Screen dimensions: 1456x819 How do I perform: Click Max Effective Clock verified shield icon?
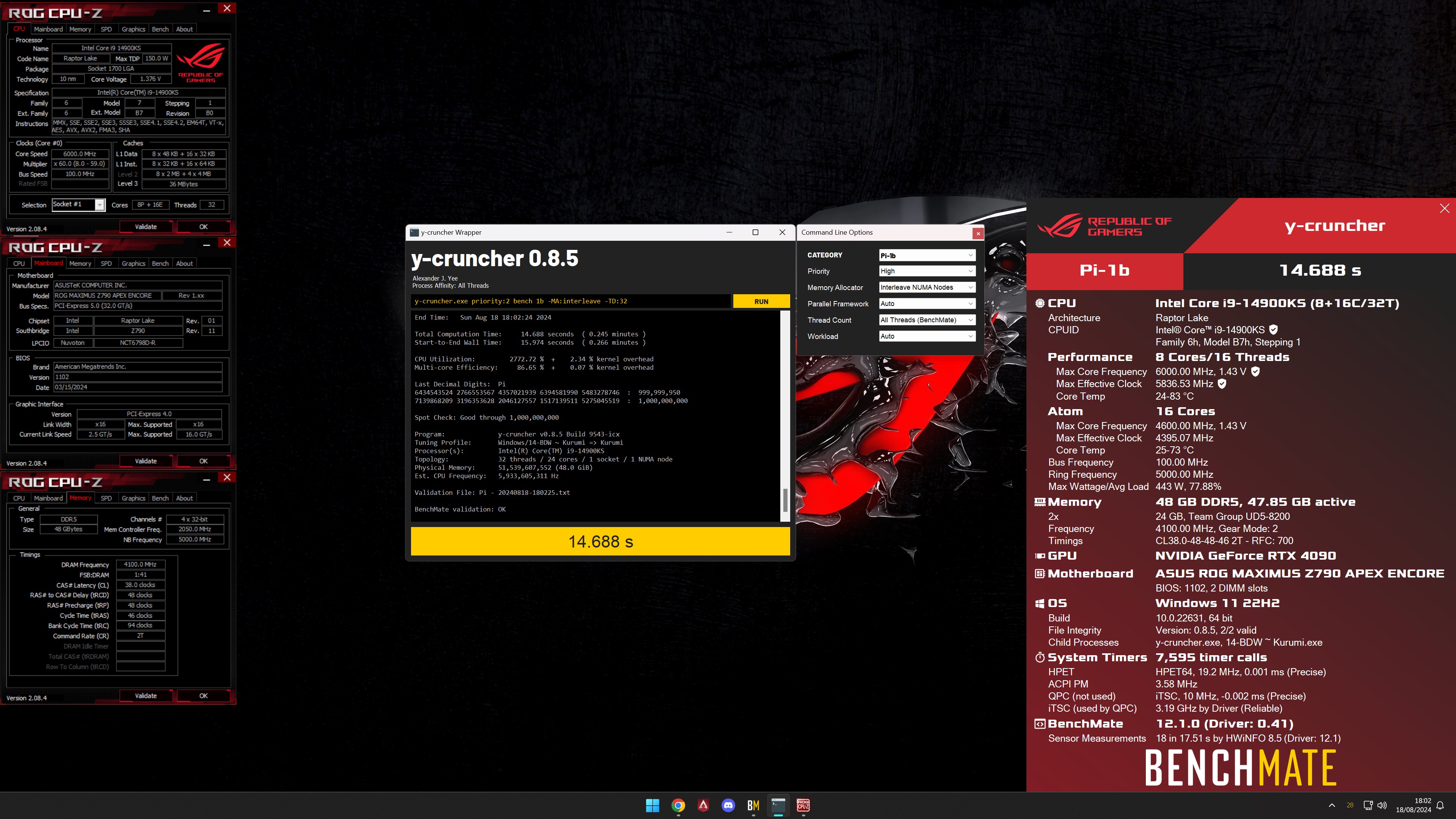(1222, 384)
